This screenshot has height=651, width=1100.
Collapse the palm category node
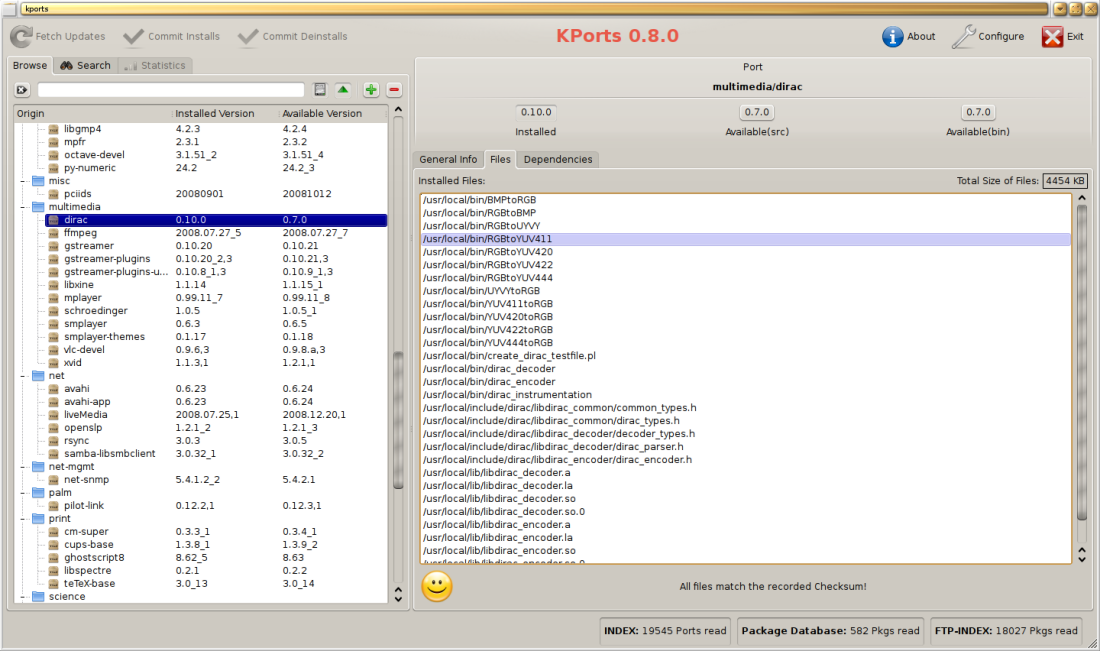pos(23,493)
